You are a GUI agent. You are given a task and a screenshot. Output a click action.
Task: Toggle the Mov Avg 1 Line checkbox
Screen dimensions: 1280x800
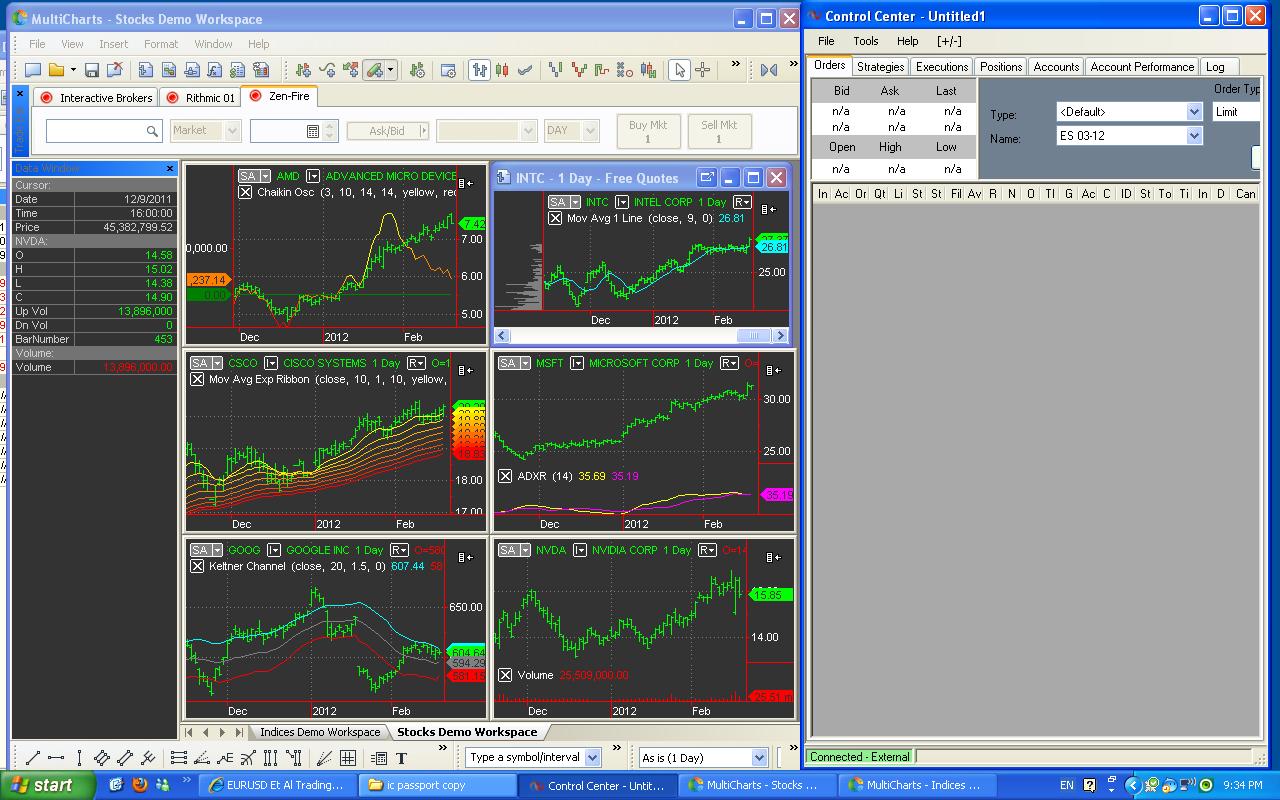[555, 218]
